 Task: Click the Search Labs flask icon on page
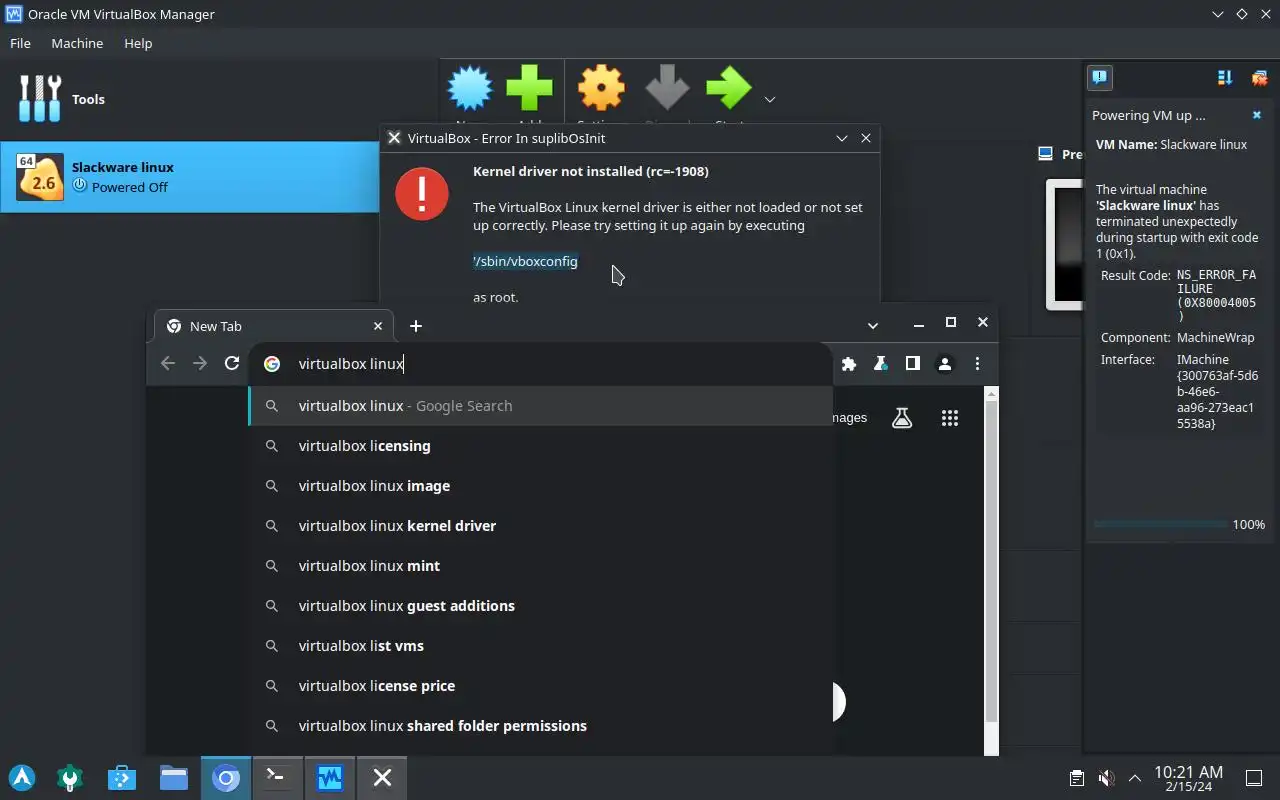pyautogui.click(x=902, y=418)
